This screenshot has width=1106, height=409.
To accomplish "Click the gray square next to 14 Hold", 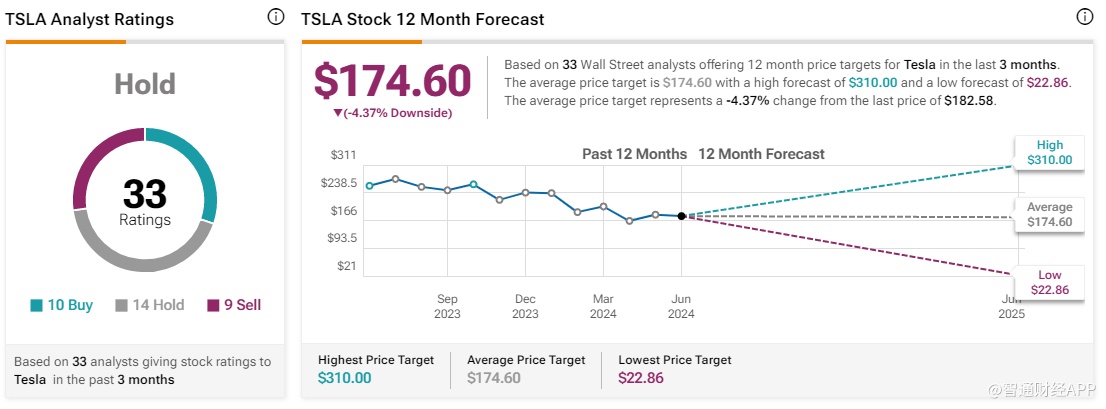I will [122, 306].
